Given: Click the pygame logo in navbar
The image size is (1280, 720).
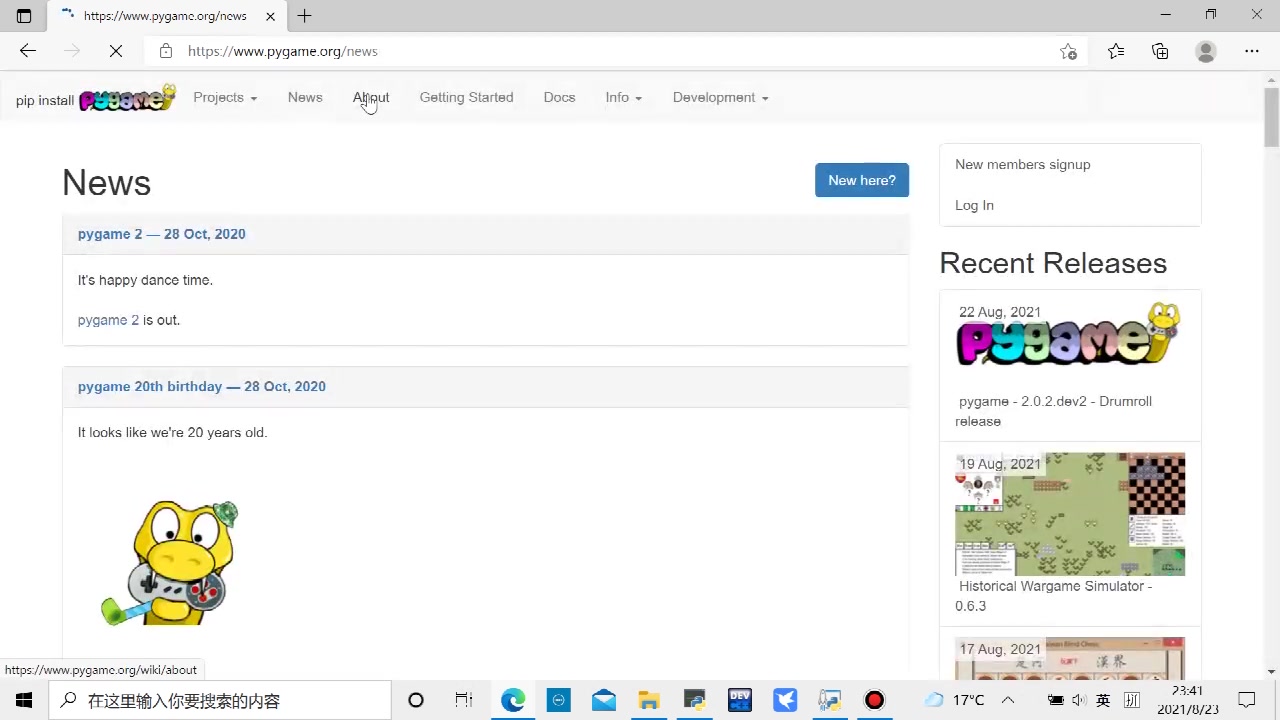Looking at the screenshot, I should (127, 98).
